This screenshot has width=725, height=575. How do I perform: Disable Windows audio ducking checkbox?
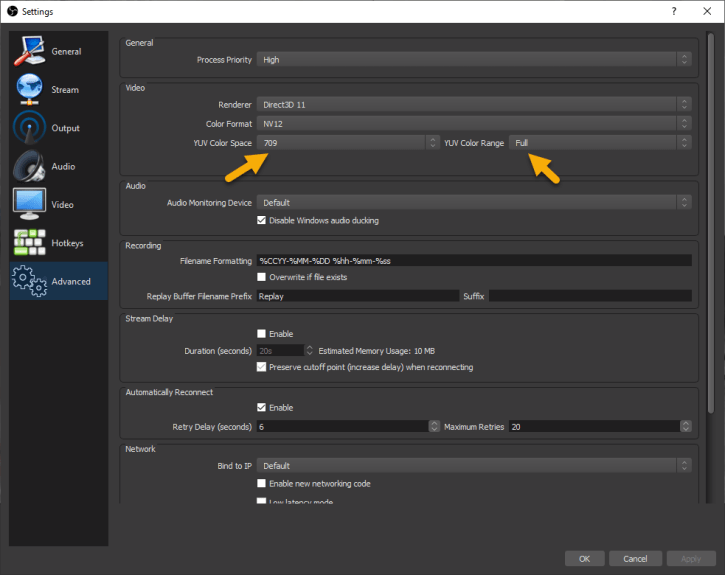coord(263,220)
